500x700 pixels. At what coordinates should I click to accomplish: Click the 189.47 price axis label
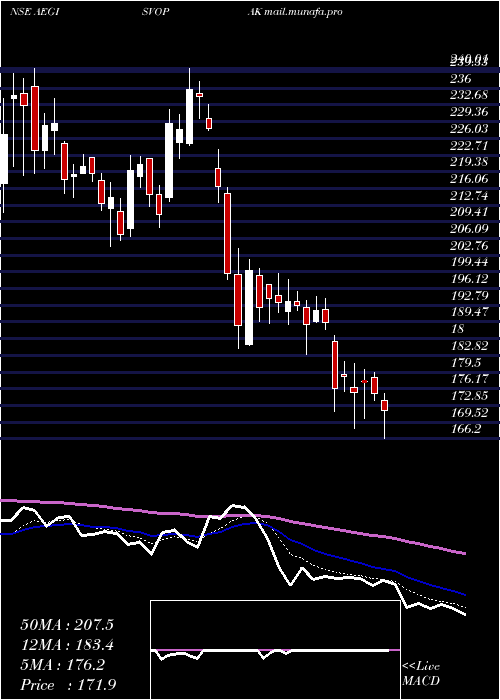pos(469,312)
